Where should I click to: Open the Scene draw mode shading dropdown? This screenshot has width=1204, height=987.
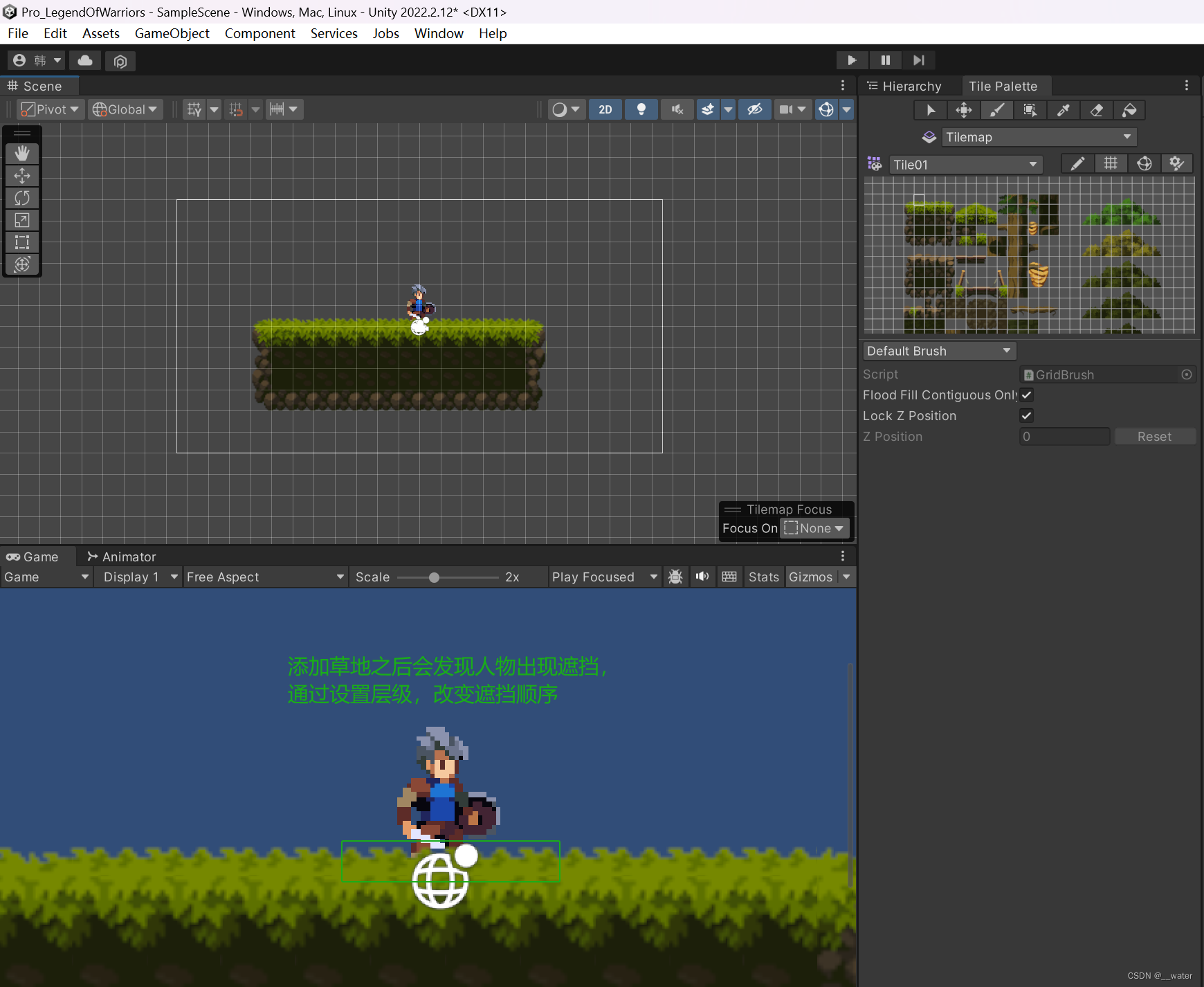(x=565, y=109)
